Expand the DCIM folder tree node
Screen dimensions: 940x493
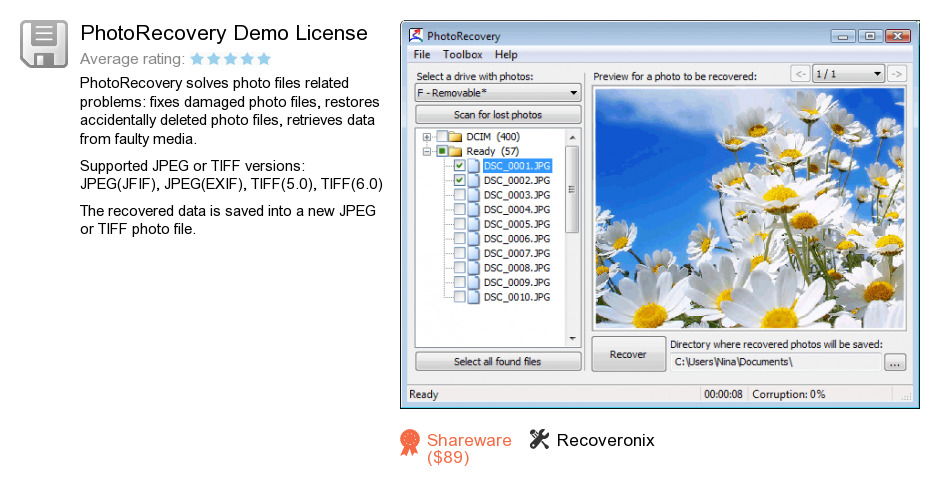tap(427, 137)
